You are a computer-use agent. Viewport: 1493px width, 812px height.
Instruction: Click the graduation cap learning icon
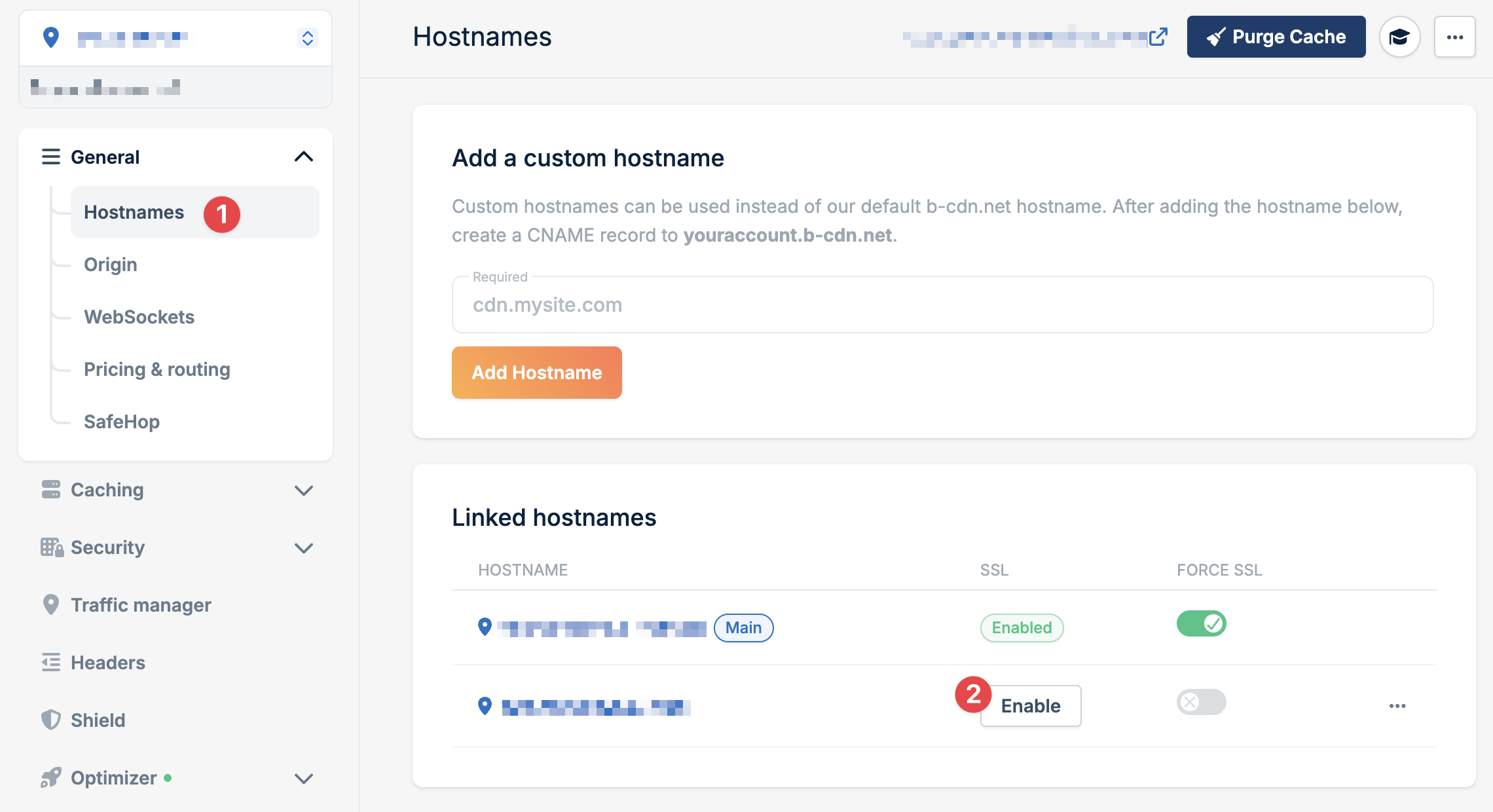coord(1399,37)
